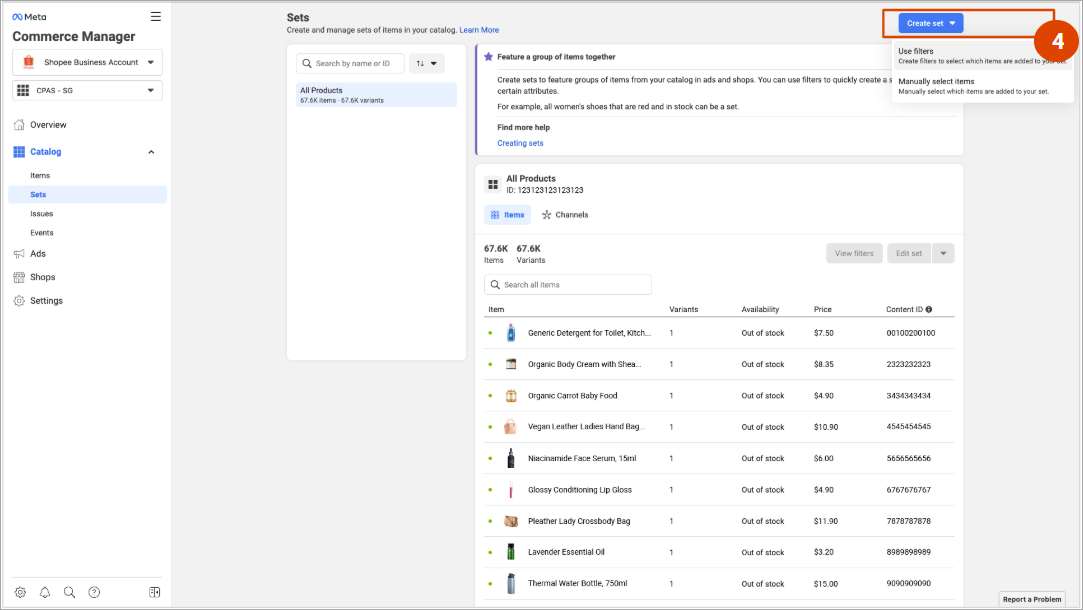Open the dropdown arrow beside Edit set
Image resolution: width=1083 pixels, height=610 pixels.
pos(943,254)
